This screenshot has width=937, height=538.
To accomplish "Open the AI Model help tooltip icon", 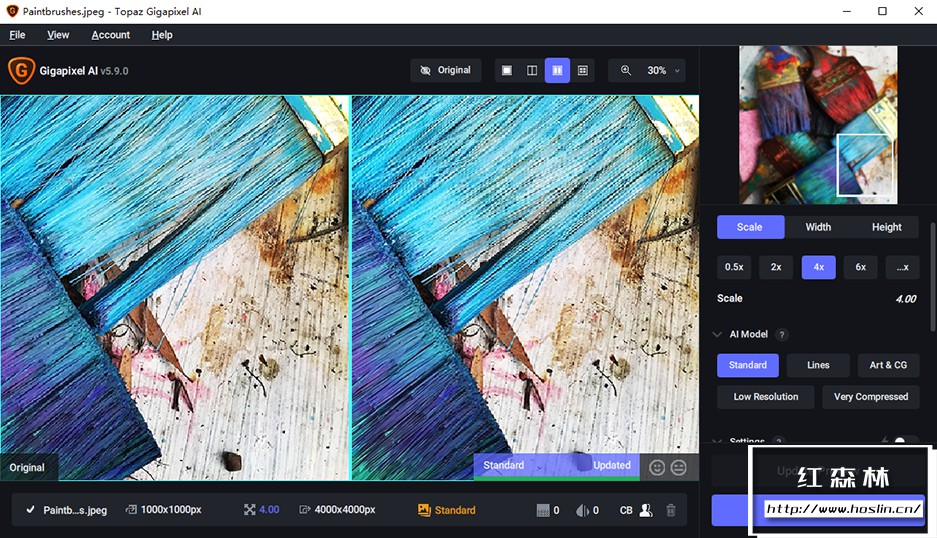I will pyautogui.click(x=781, y=335).
